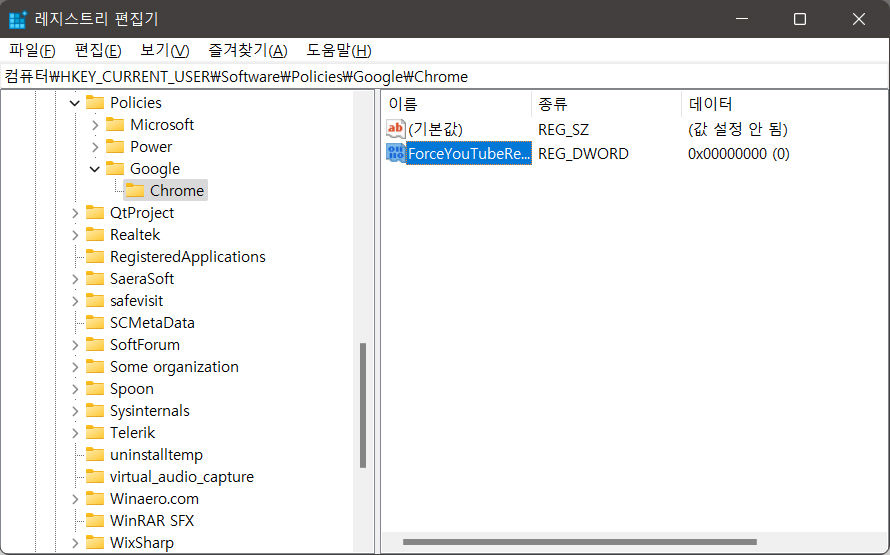Click the Some organization folder icon
The image size is (890, 555).
pos(95,367)
